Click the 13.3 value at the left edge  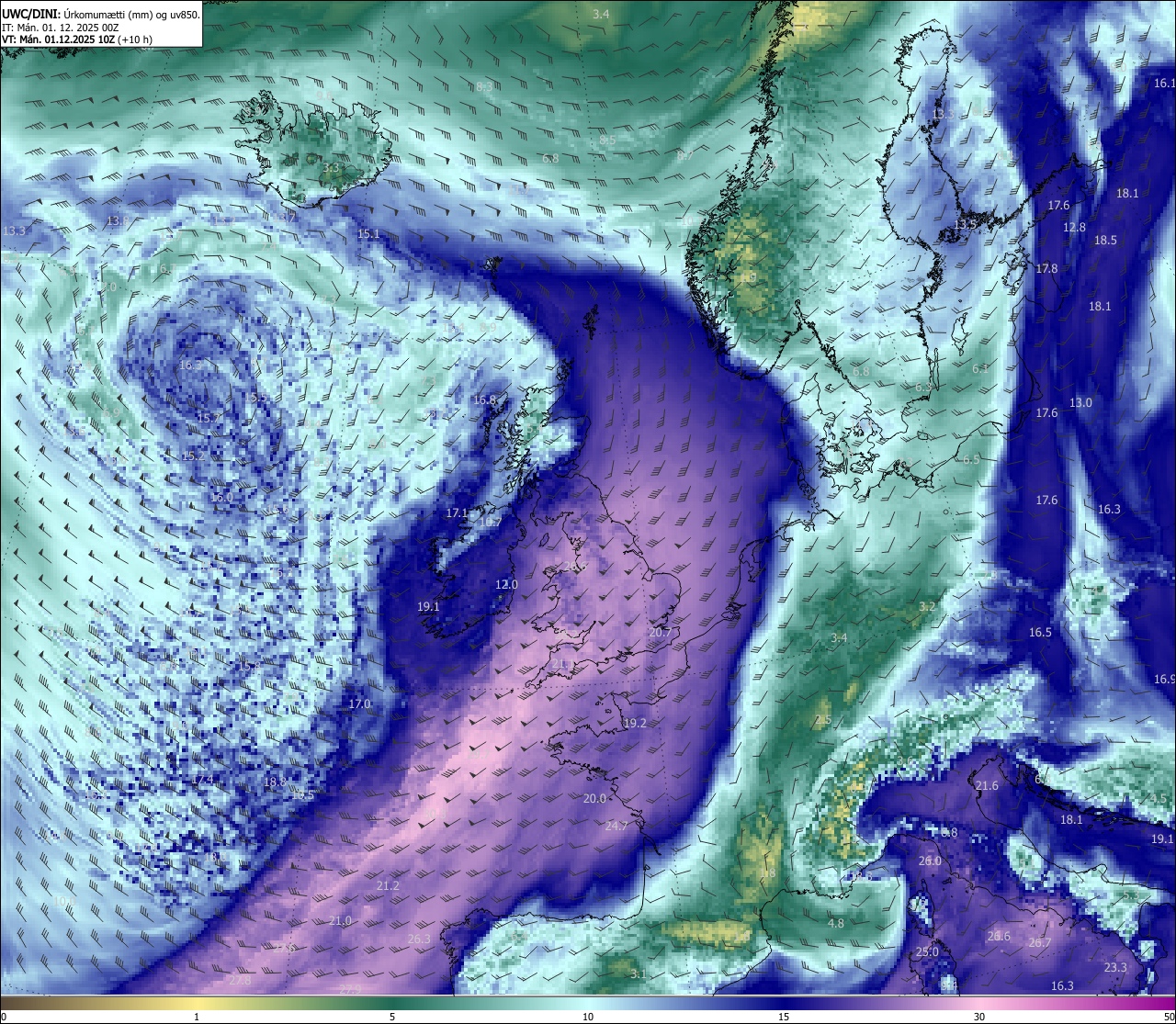tap(15, 231)
